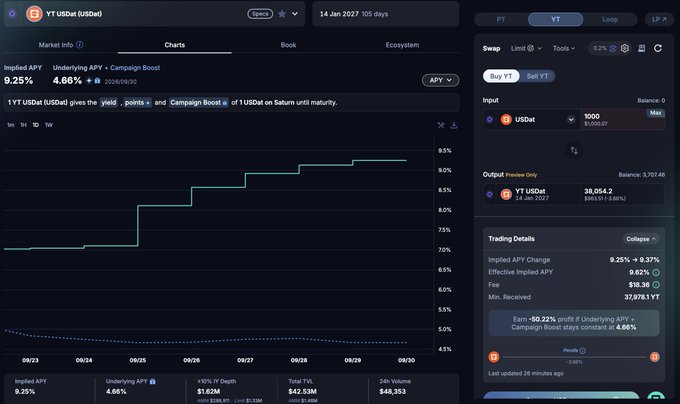Click the swap direction arrows icon
The height and width of the screenshot is (404, 680).
pos(574,150)
